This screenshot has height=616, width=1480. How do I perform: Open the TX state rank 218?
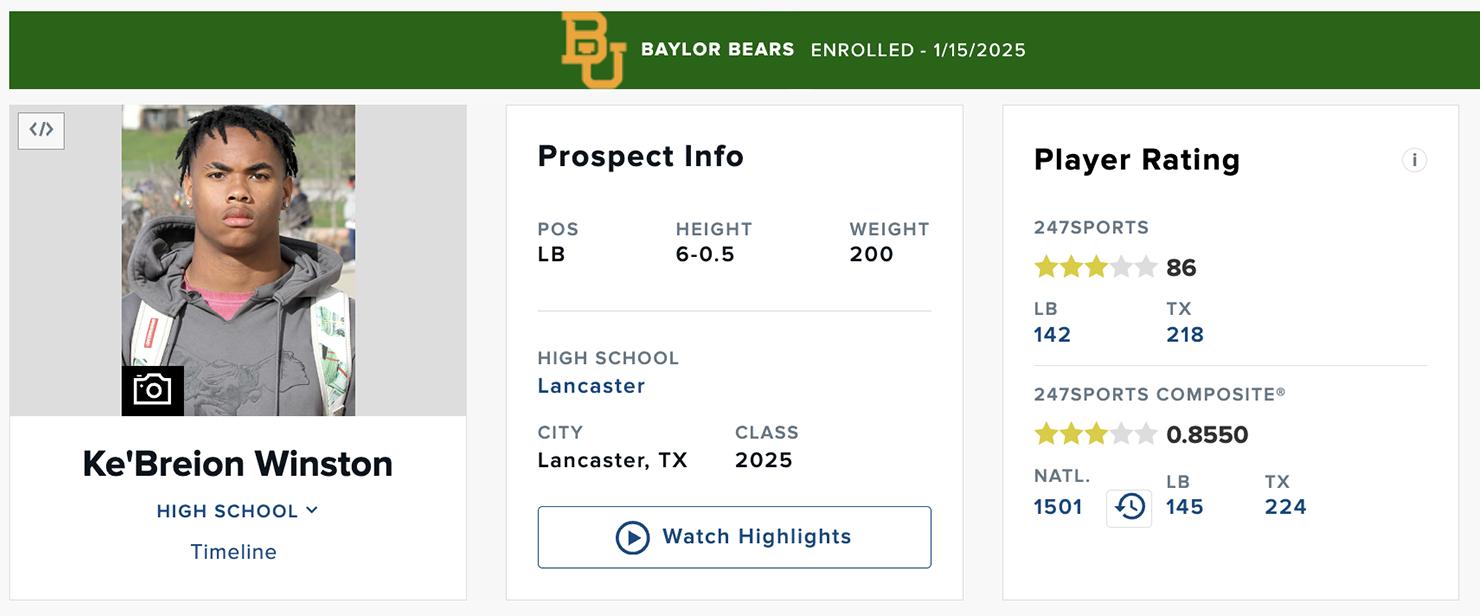(1185, 335)
